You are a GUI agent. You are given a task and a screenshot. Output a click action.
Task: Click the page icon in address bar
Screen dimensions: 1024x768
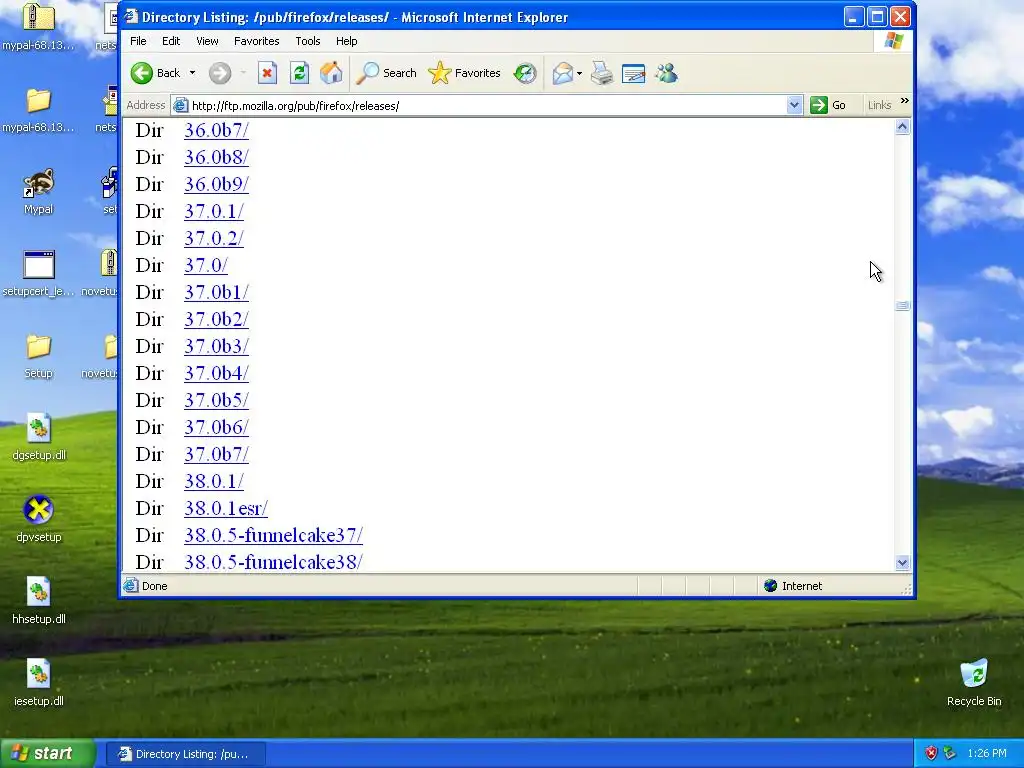[181, 105]
